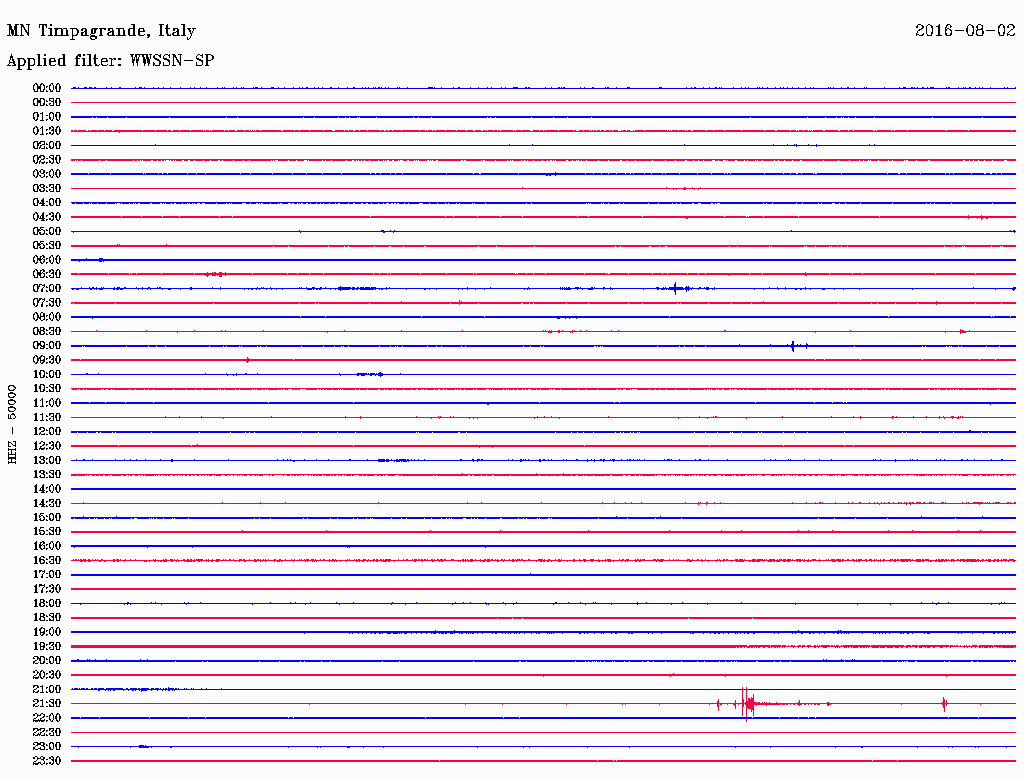Screen dimensions: 1024x780
Task: Select the 23:00 time label
Action: (x=47, y=746)
